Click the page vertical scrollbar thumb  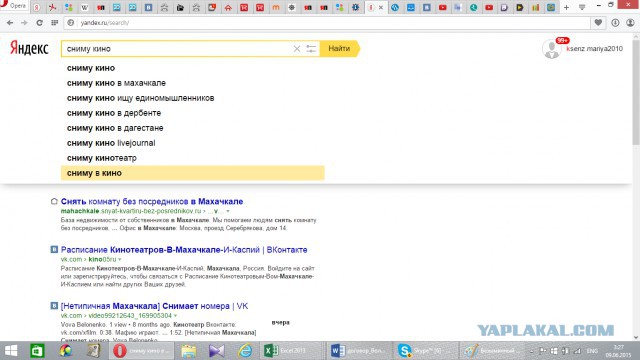point(636,91)
